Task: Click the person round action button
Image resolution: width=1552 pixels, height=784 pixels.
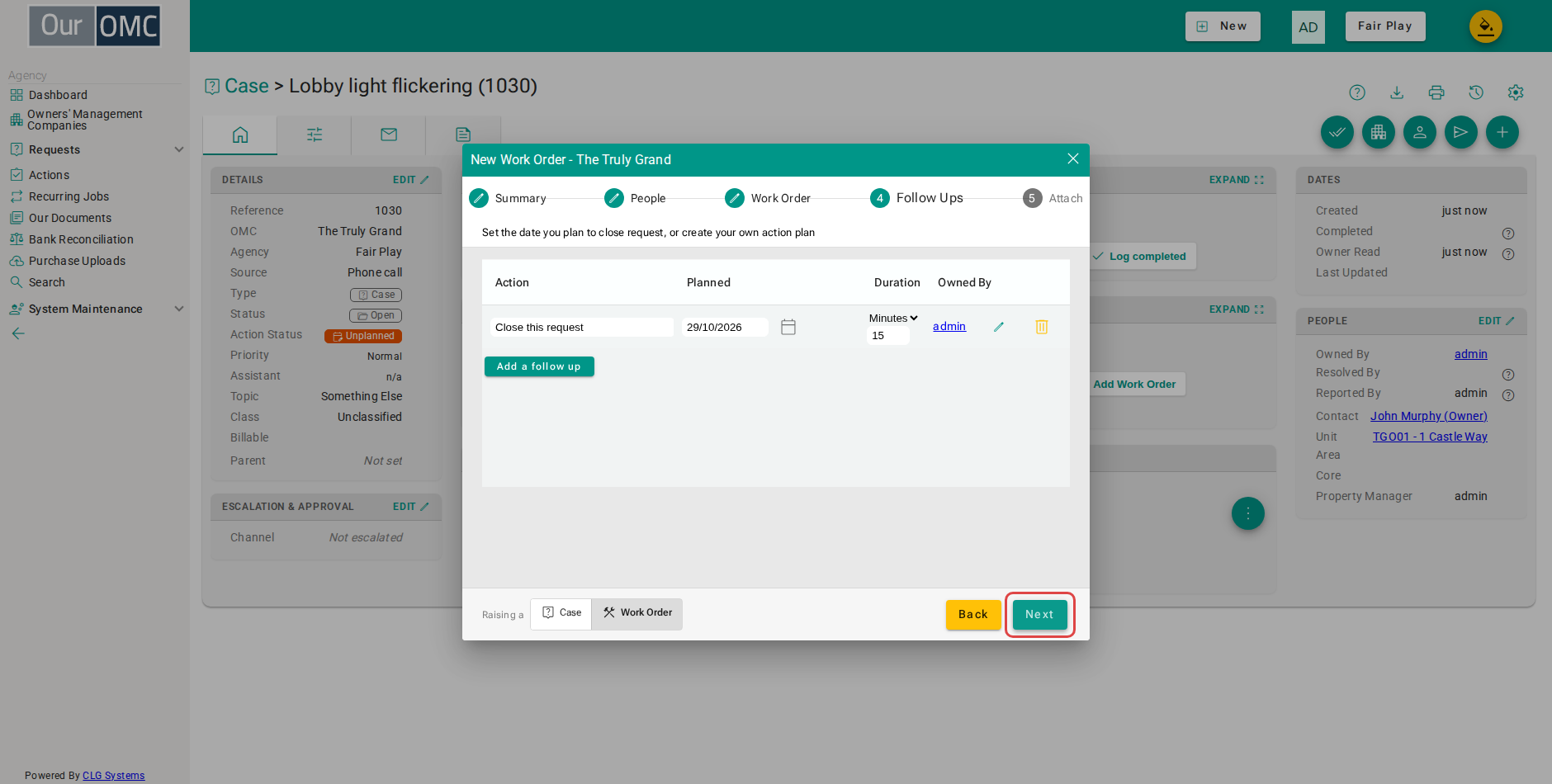Action: [1420, 132]
